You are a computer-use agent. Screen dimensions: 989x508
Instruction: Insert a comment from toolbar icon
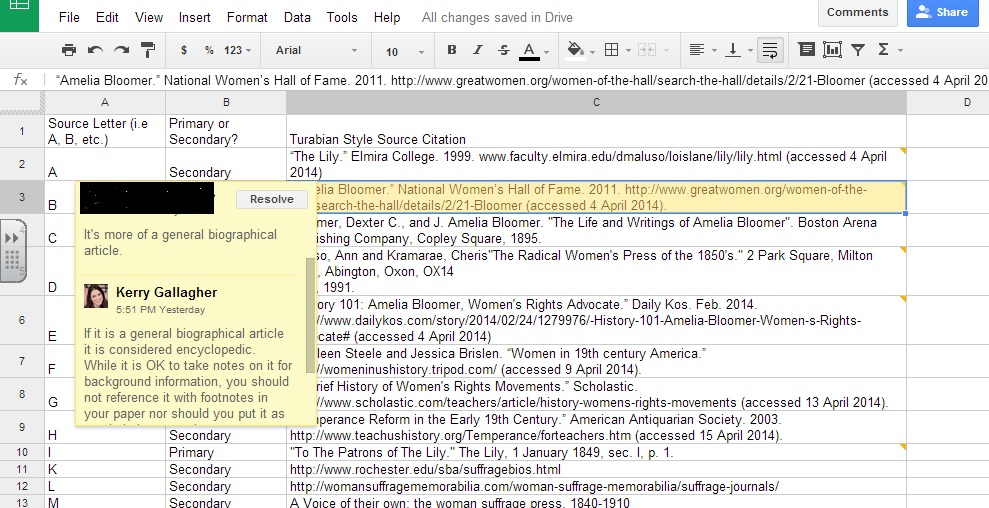pos(806,50)
